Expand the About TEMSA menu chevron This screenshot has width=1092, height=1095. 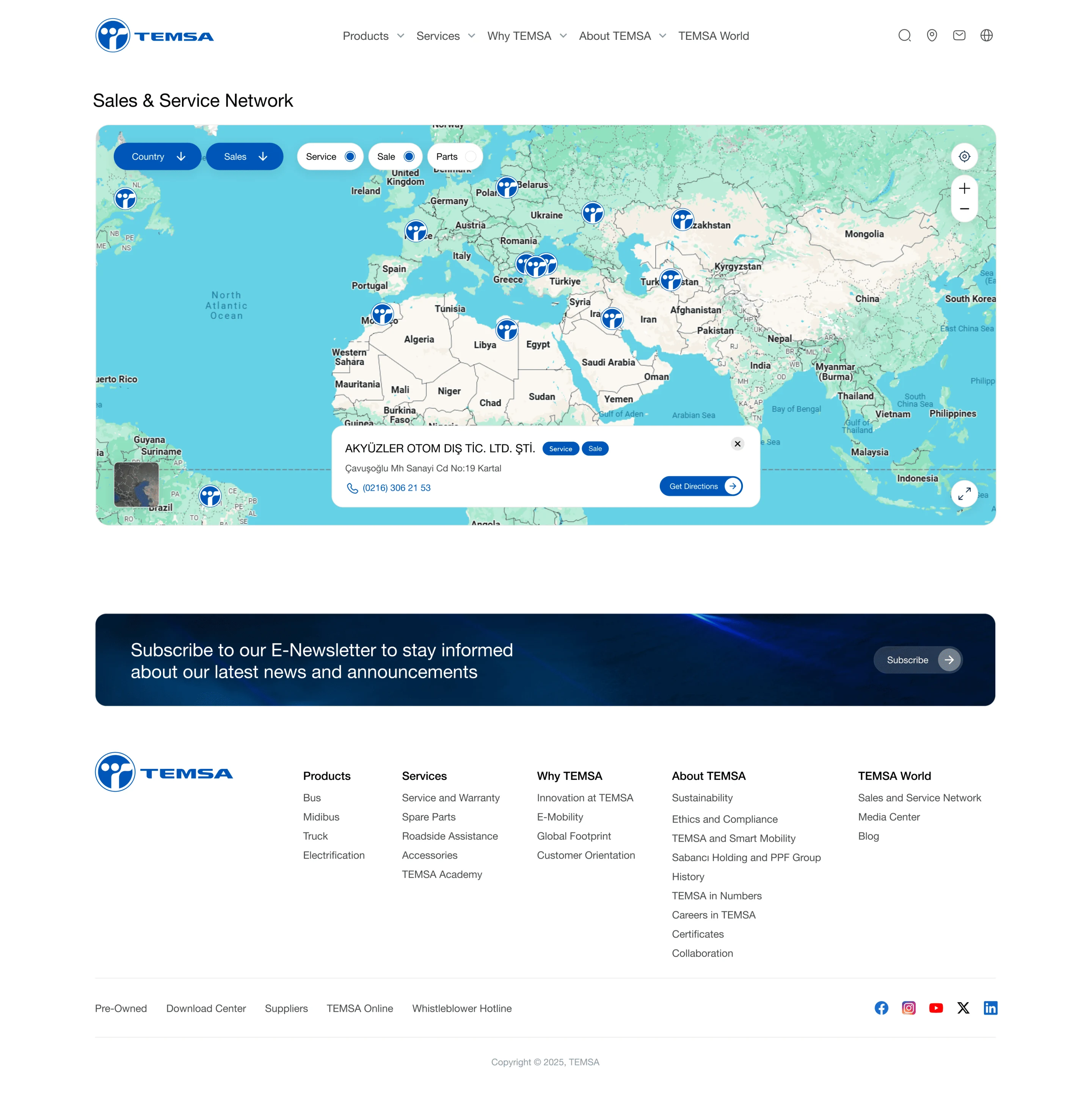pyautogui.click(x=662, y=36)
